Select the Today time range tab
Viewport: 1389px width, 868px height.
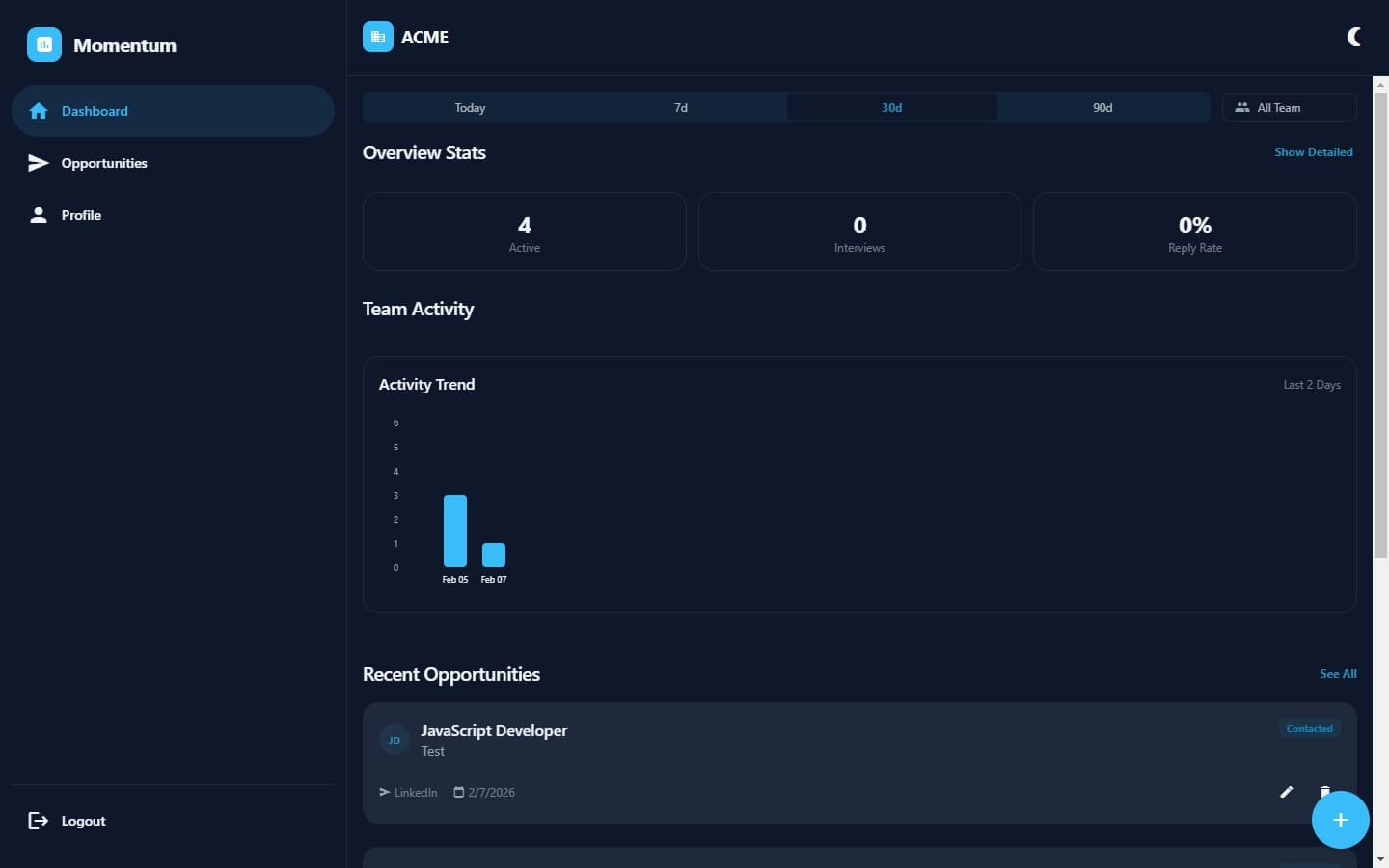click(470, 107)
